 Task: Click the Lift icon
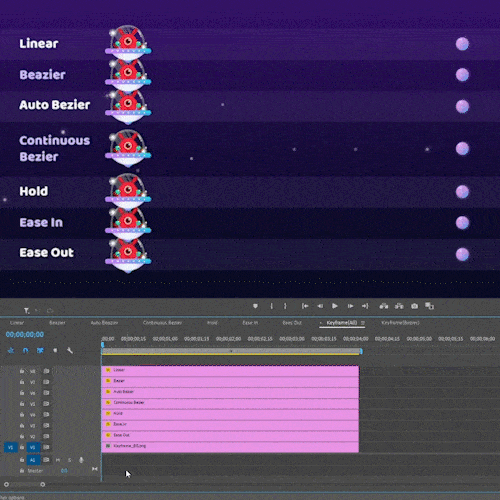tap(384, 306)
